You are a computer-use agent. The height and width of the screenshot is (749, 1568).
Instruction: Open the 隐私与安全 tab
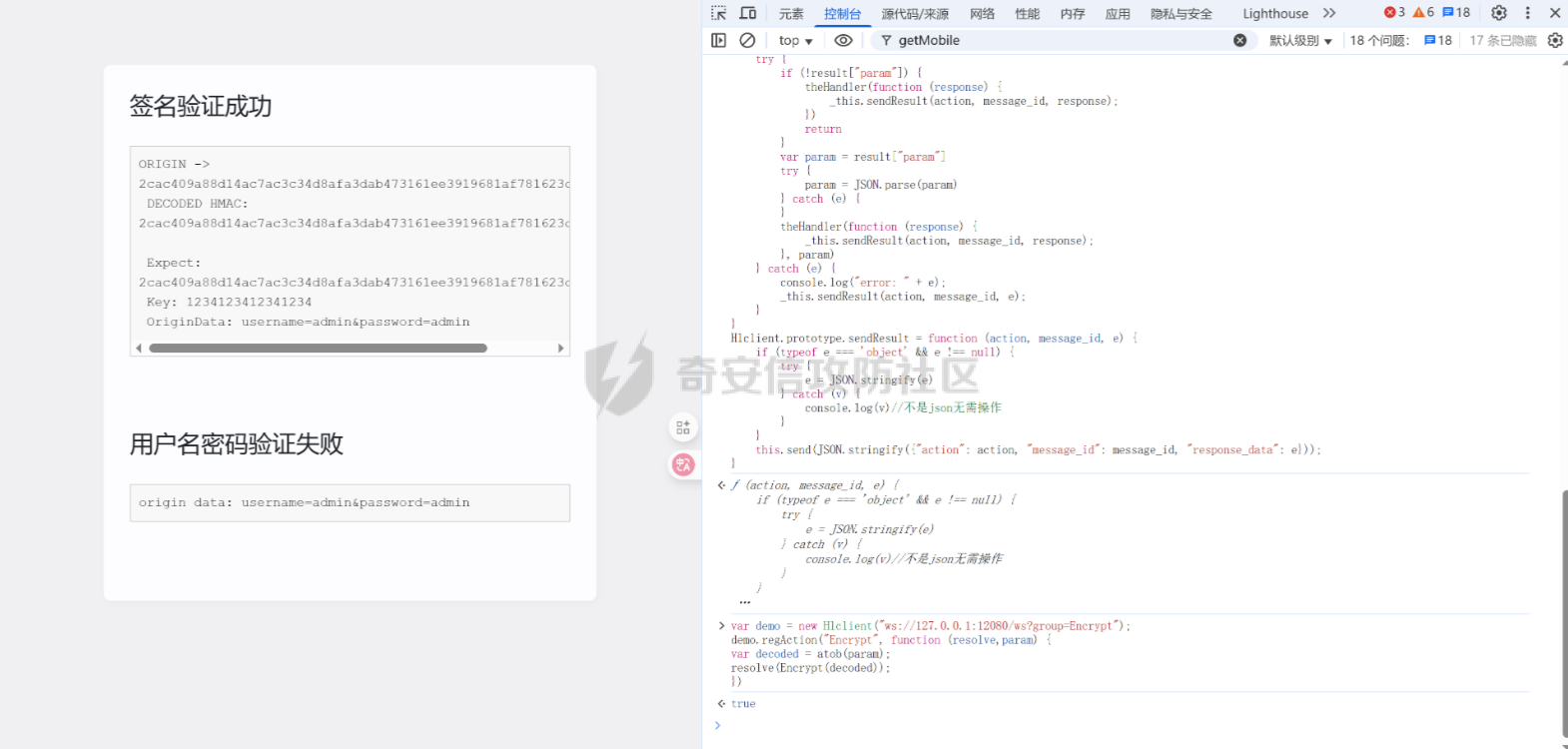(x=1181, y=13)
